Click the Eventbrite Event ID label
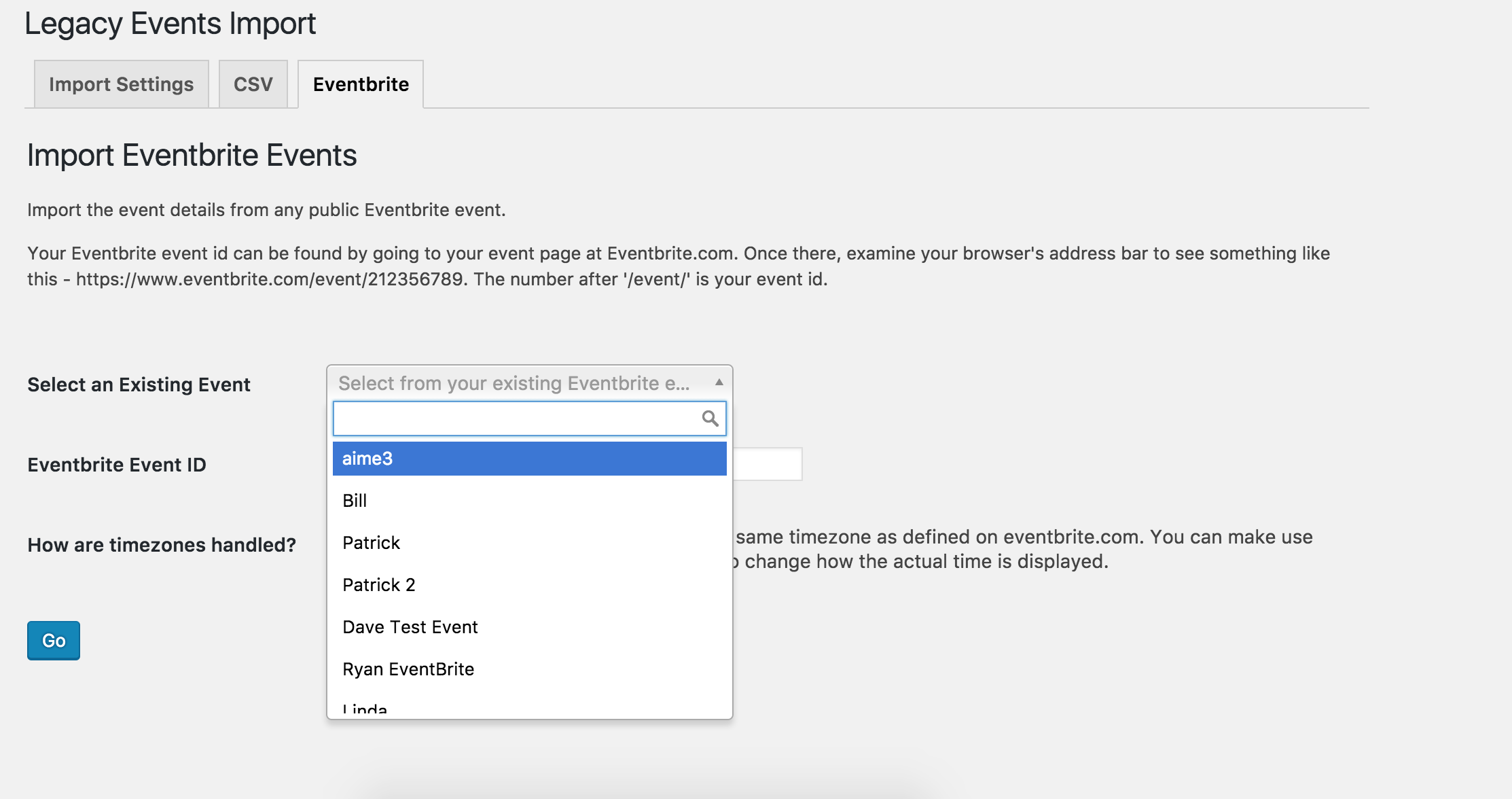The height and width of the screenshot is (799, 1512). point(117,465)
